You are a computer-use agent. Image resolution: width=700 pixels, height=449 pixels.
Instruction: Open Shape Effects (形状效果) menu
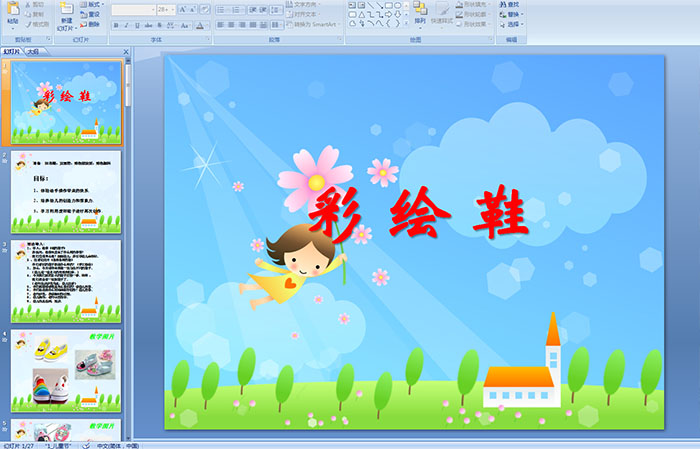click(472, 24)
